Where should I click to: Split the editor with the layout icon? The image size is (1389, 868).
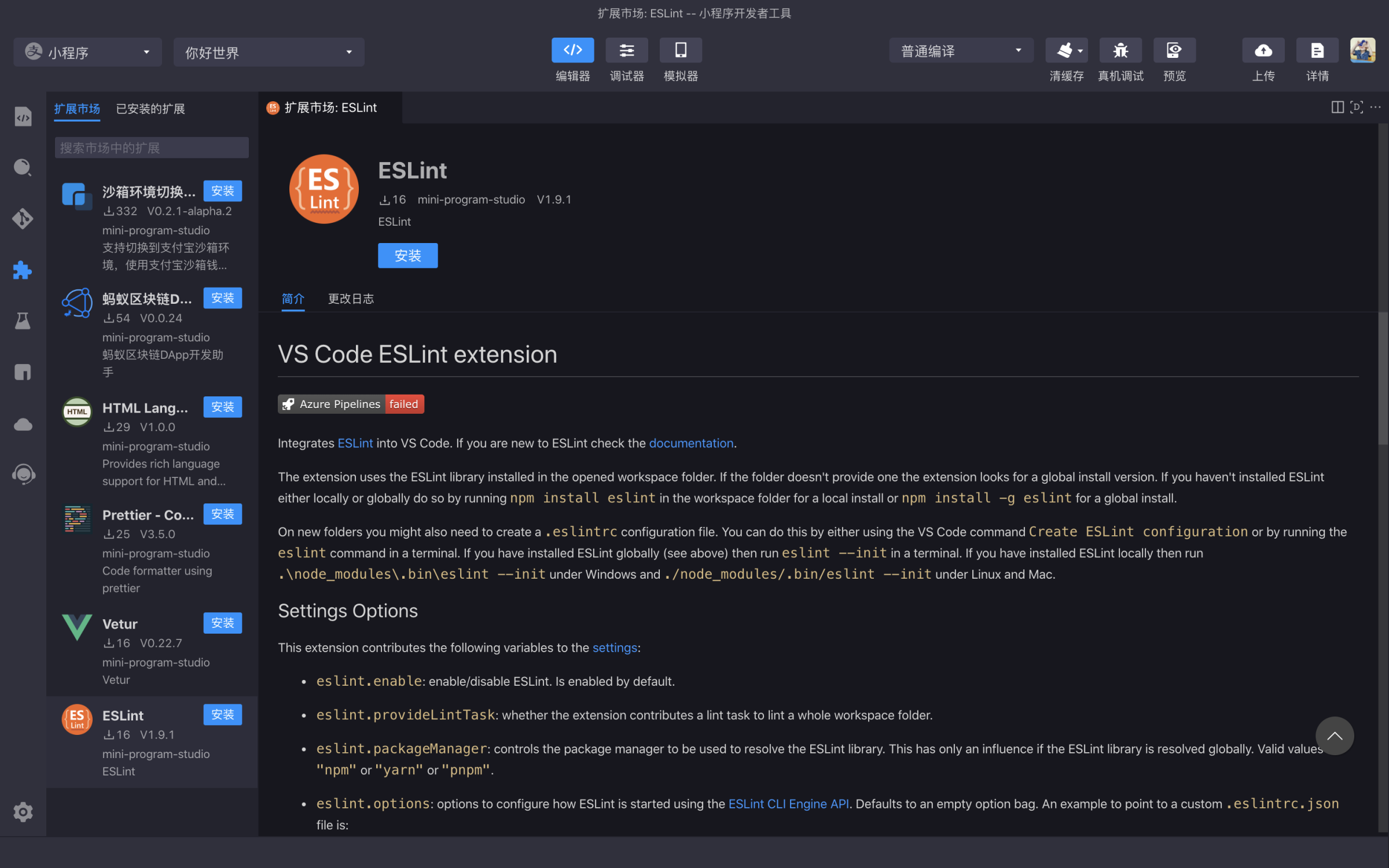coord(1337,107)
